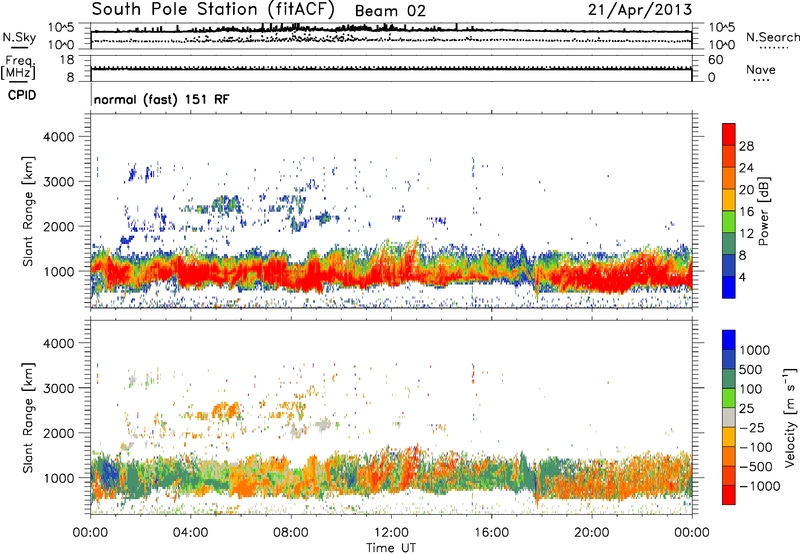Click the '-1000' label on the velocity colorbar

[x=760, y=486]
